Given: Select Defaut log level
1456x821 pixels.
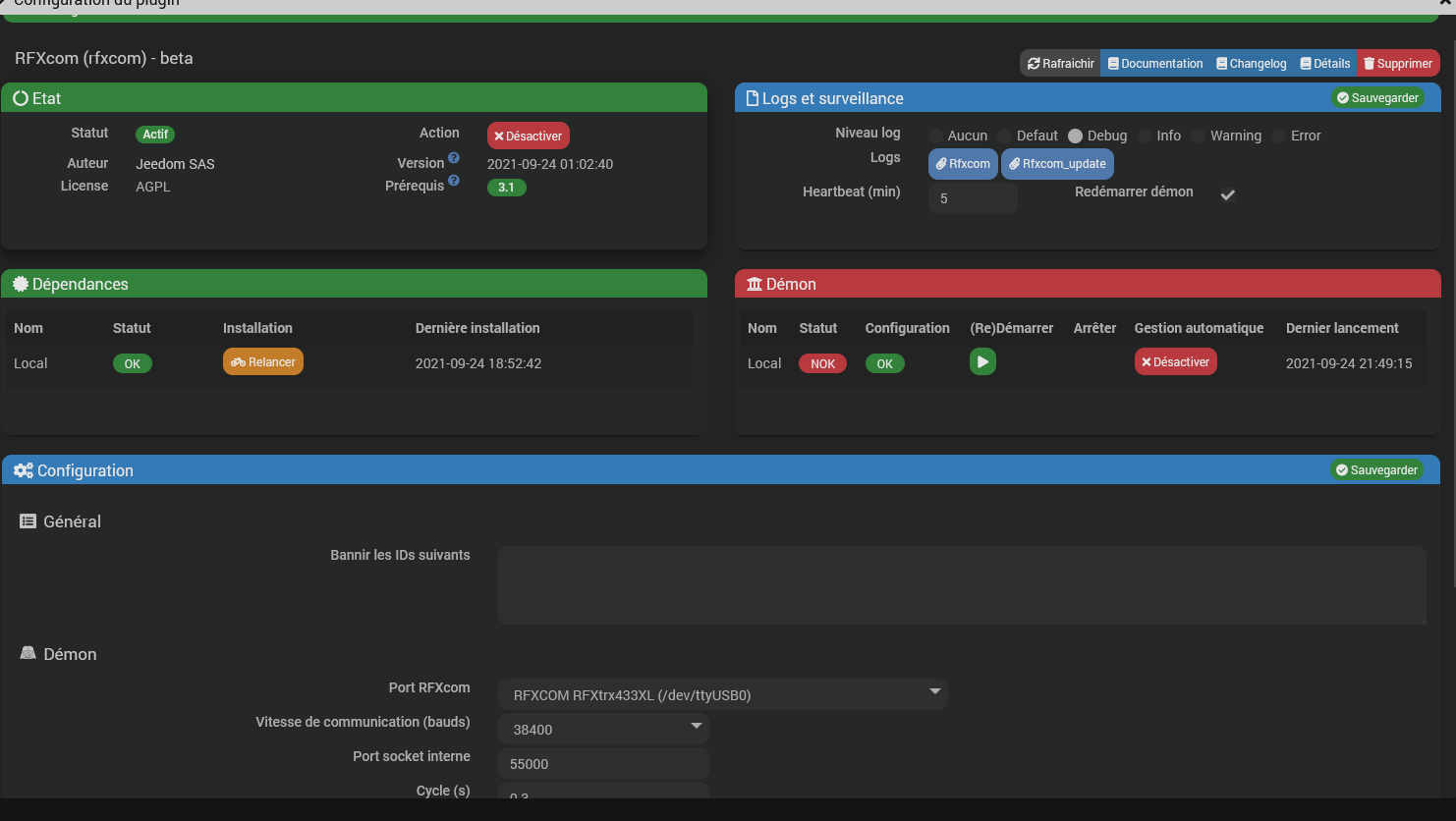Looking at the screenshot, I should (1004, 136).
